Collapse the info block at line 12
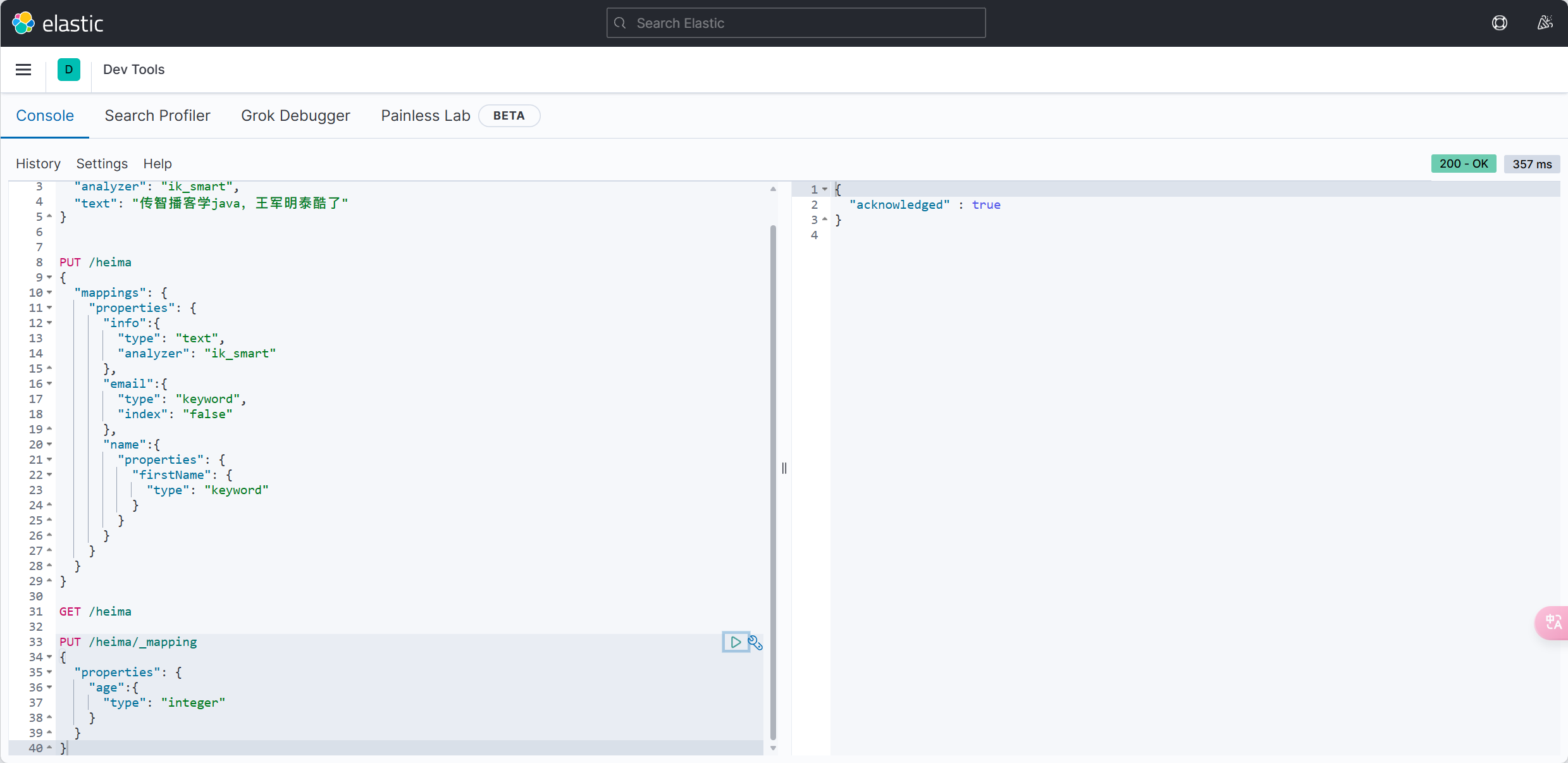The height and width of the screenshot is (763, 1568). [49, 323]
